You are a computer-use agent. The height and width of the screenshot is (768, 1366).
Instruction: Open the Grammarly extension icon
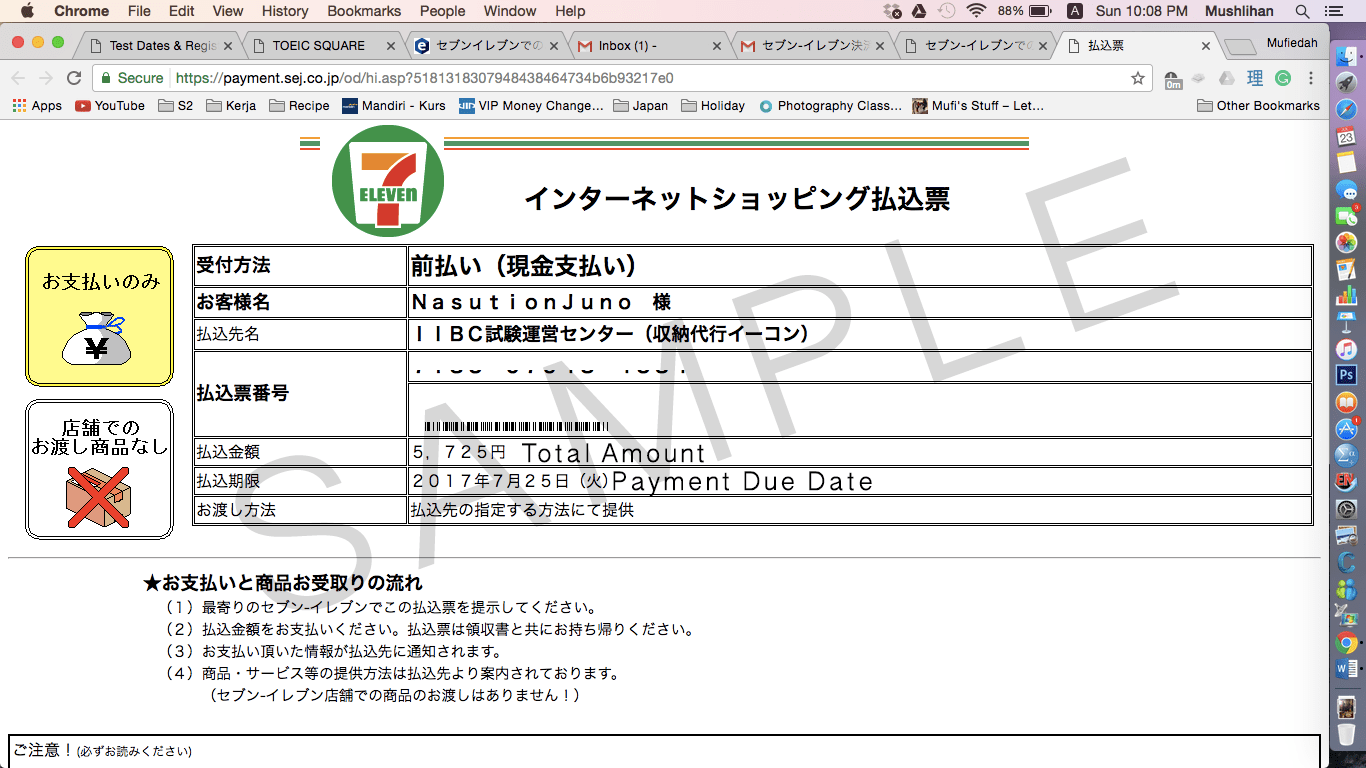tap(1283, 78)
